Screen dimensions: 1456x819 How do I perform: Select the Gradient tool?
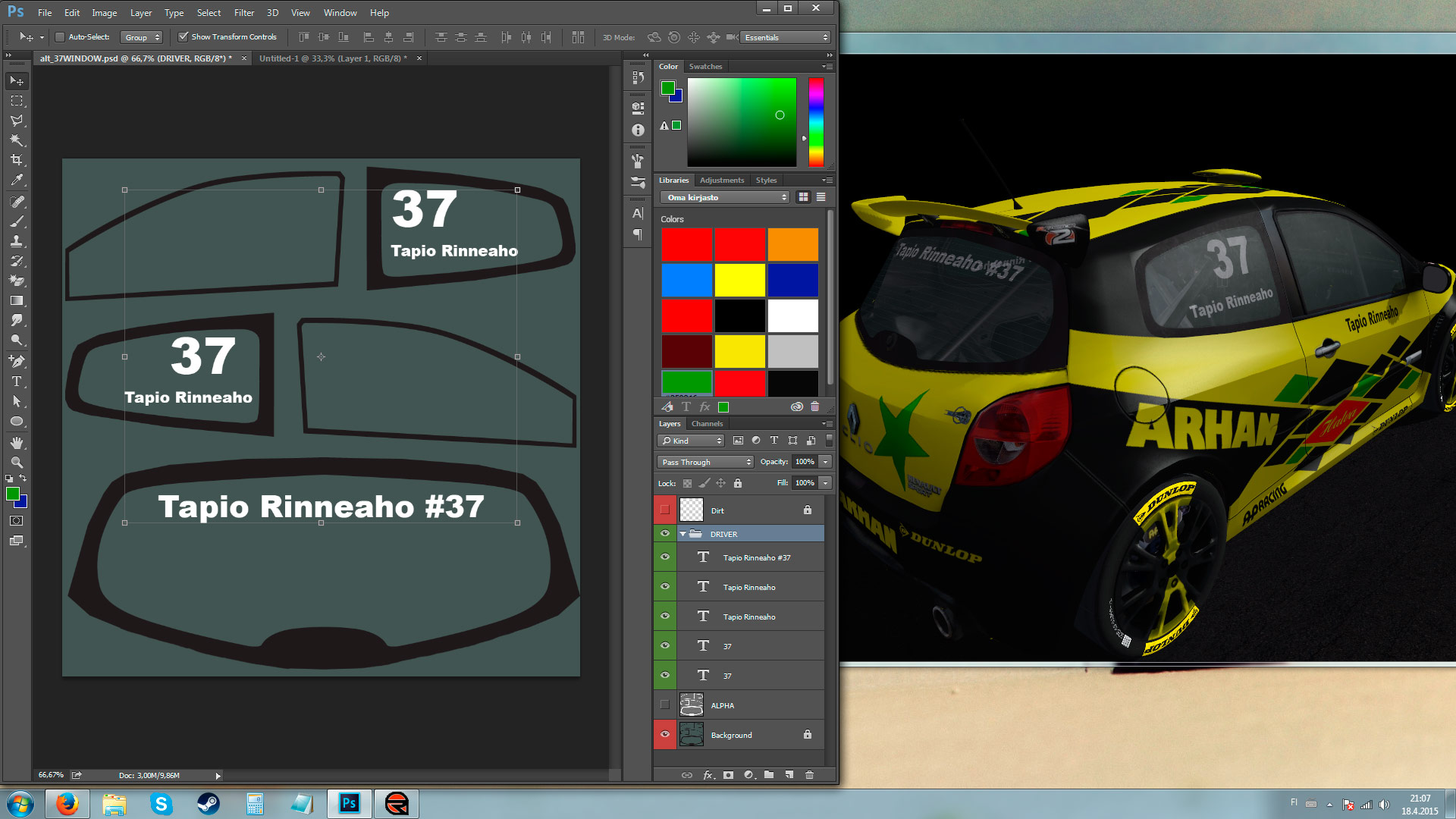tap(17, 300)
